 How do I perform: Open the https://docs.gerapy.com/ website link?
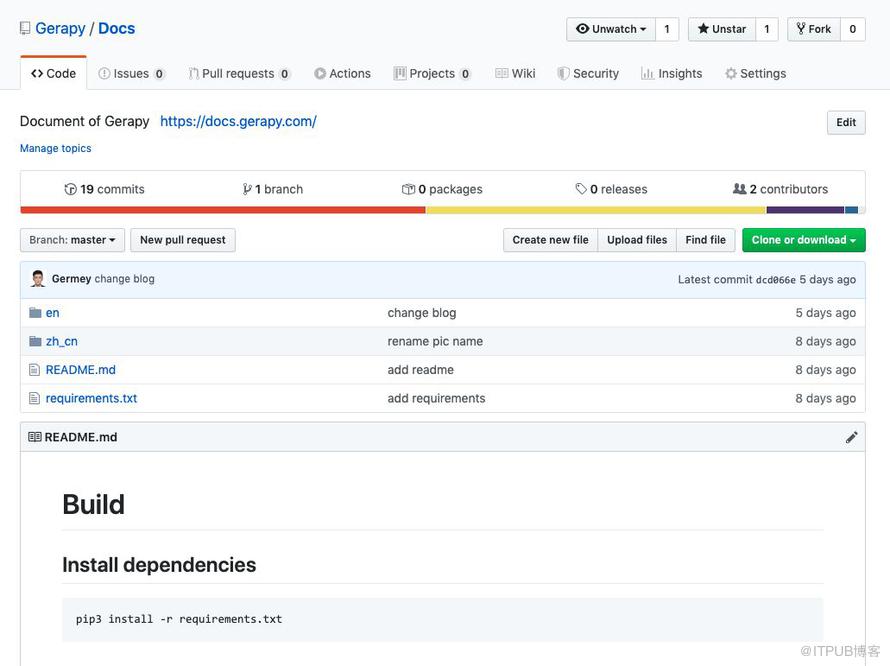pyautogui.click(x=238, y=121)
